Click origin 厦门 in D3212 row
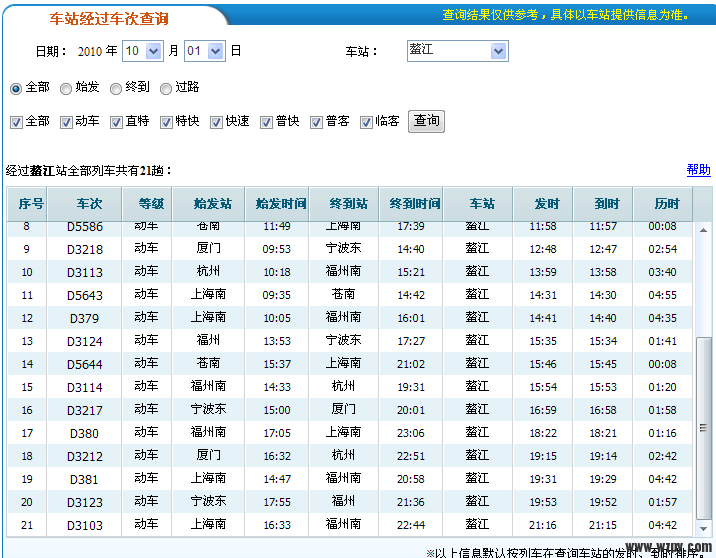 [208, 455]
